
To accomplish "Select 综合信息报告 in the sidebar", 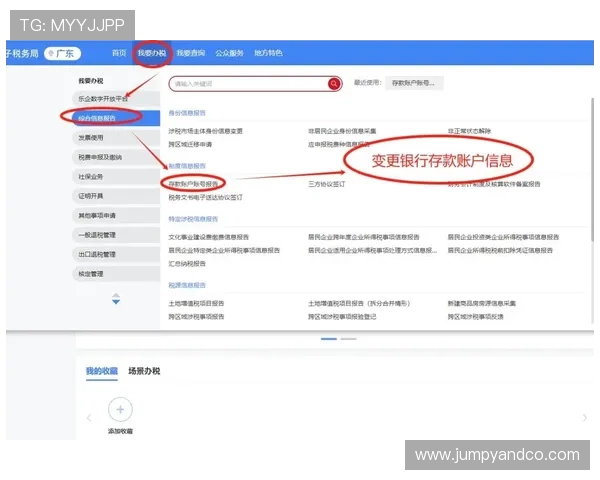I will point(116,118).
